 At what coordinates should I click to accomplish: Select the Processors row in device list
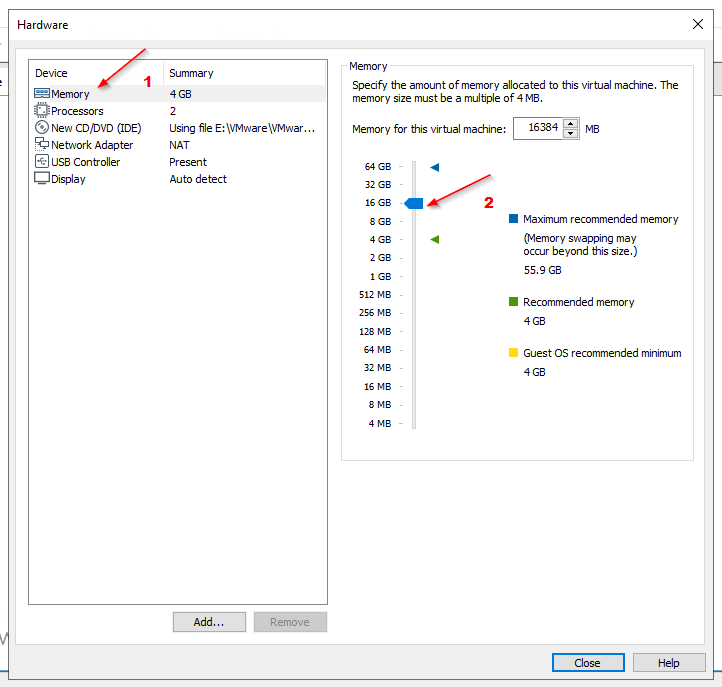(179, 111)
